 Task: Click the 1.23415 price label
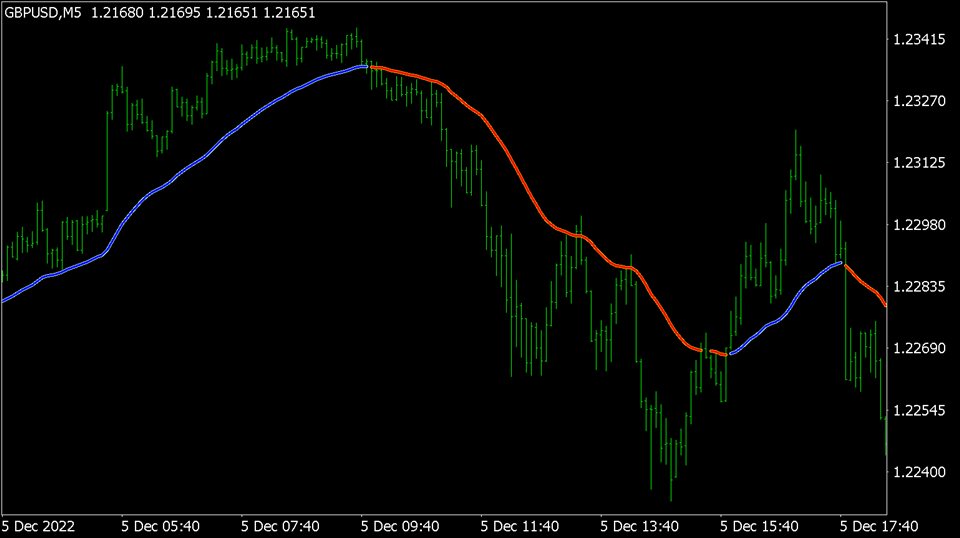(x=919, y=40)
